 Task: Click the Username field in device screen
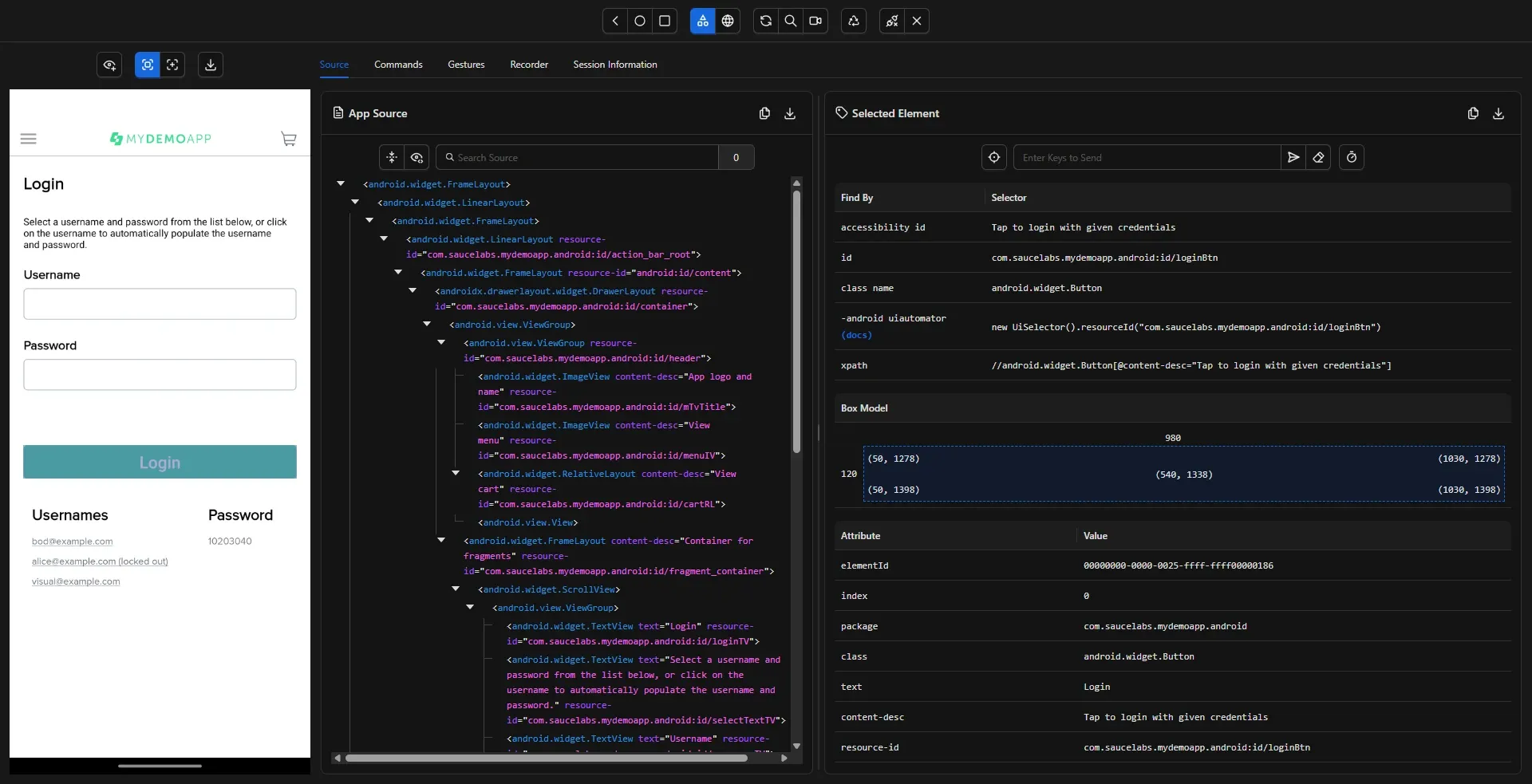160,304
